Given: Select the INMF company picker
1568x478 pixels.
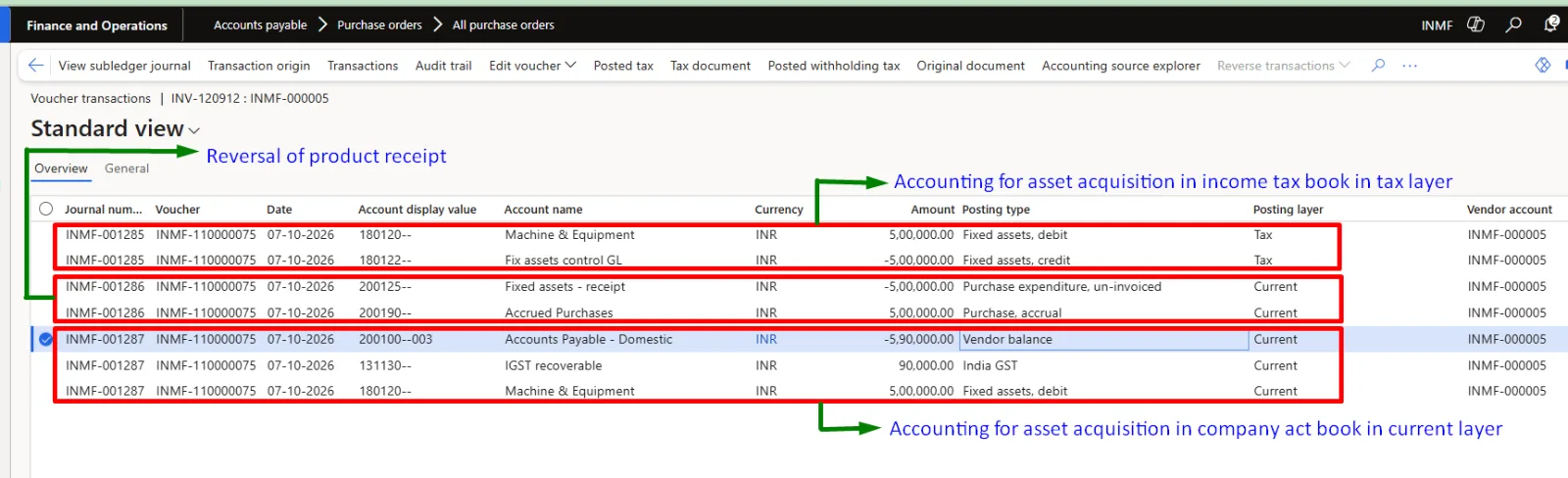Looking at the screenshot, I should 1437,25.
